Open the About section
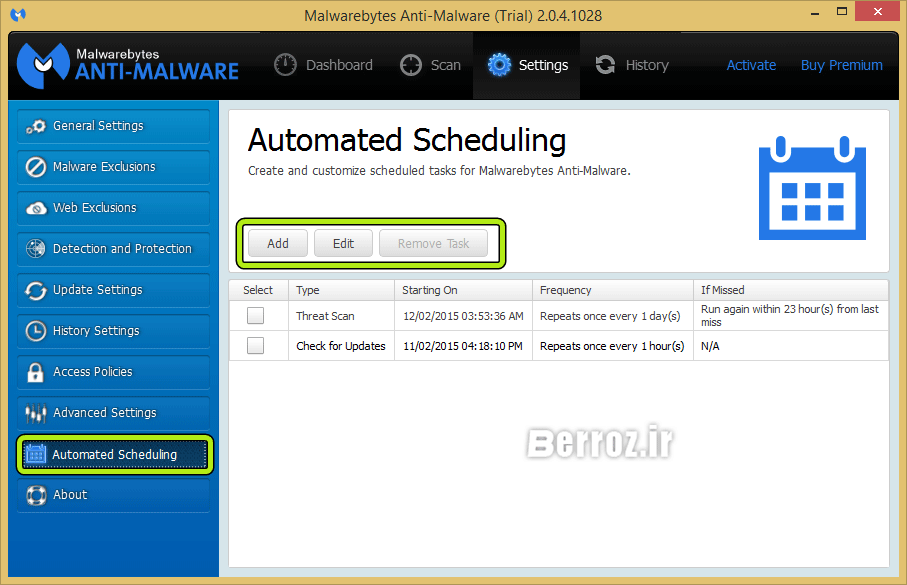Image resolution: width=907 pixels, height=585 pixels. coord(113,495)
